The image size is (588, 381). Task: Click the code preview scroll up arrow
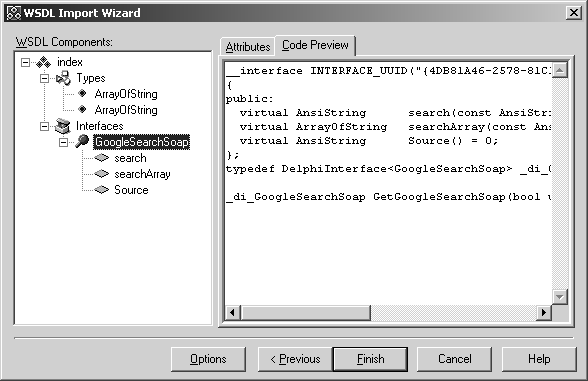click(x=560, y=70)
